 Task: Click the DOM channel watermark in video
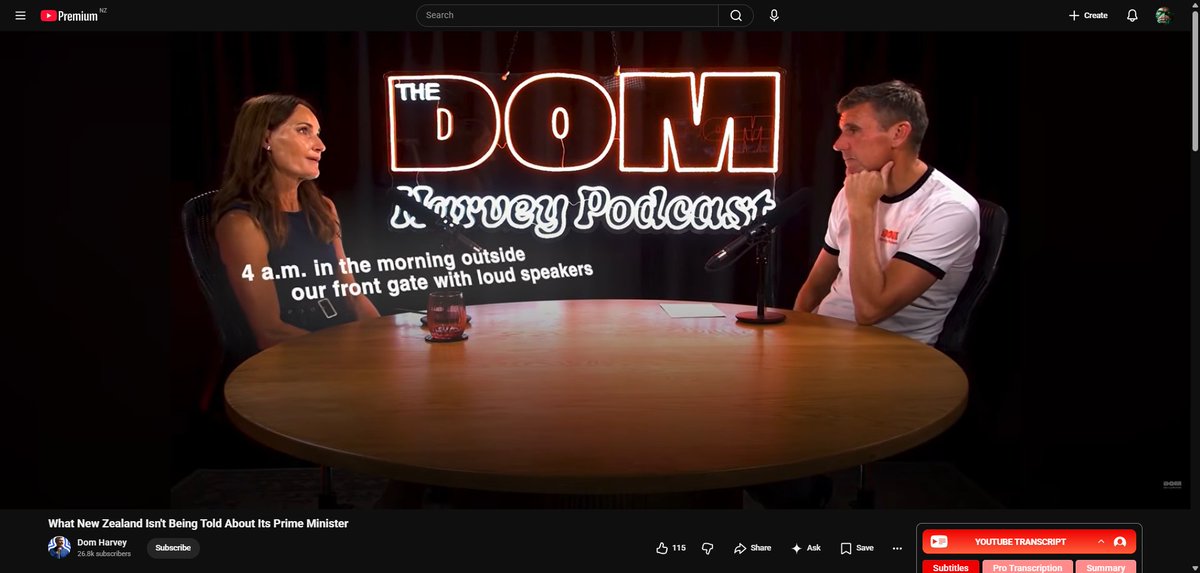click(1172, 484)
